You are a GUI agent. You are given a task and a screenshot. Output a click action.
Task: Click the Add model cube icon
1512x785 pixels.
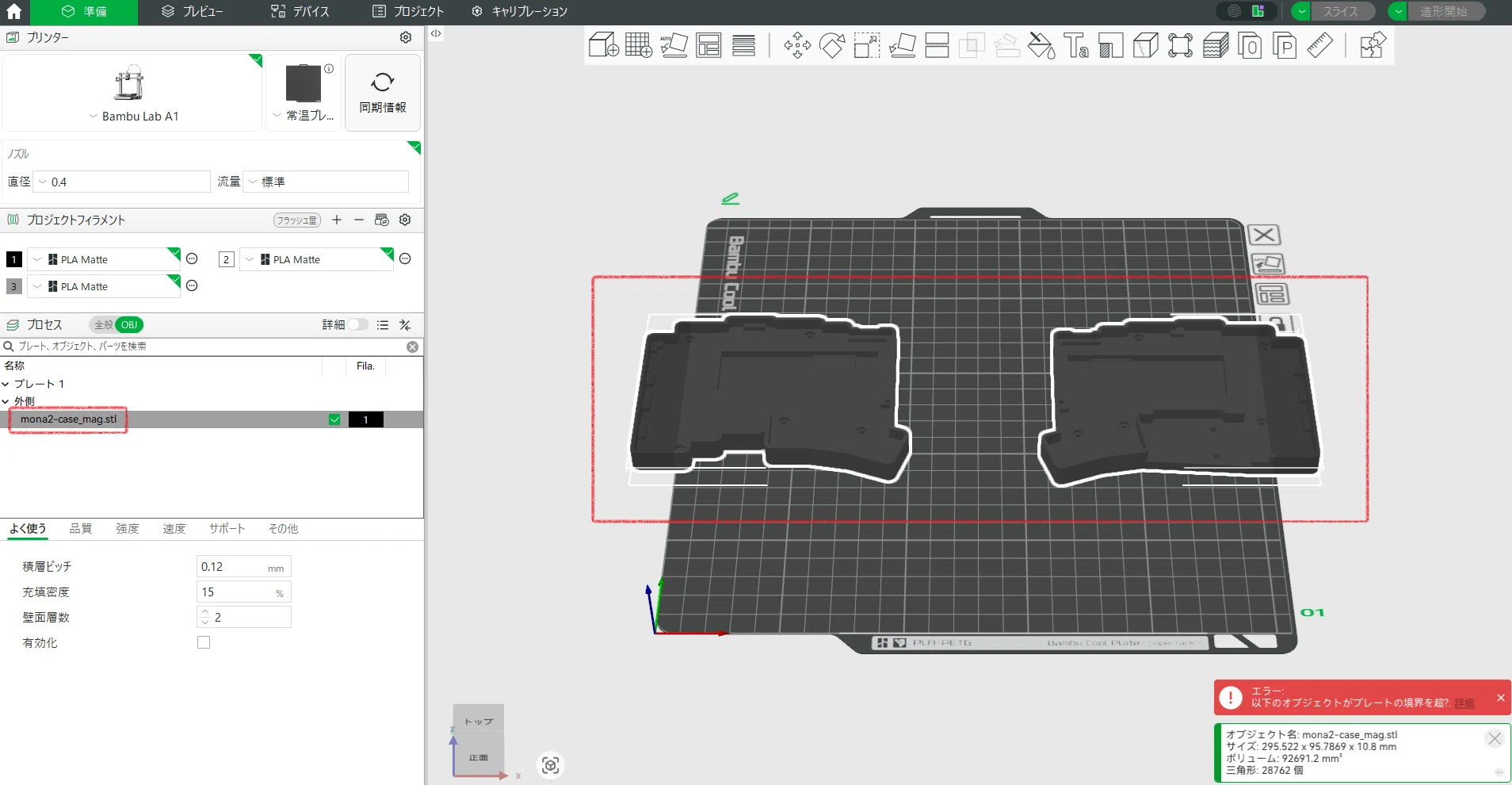[604, 45]
